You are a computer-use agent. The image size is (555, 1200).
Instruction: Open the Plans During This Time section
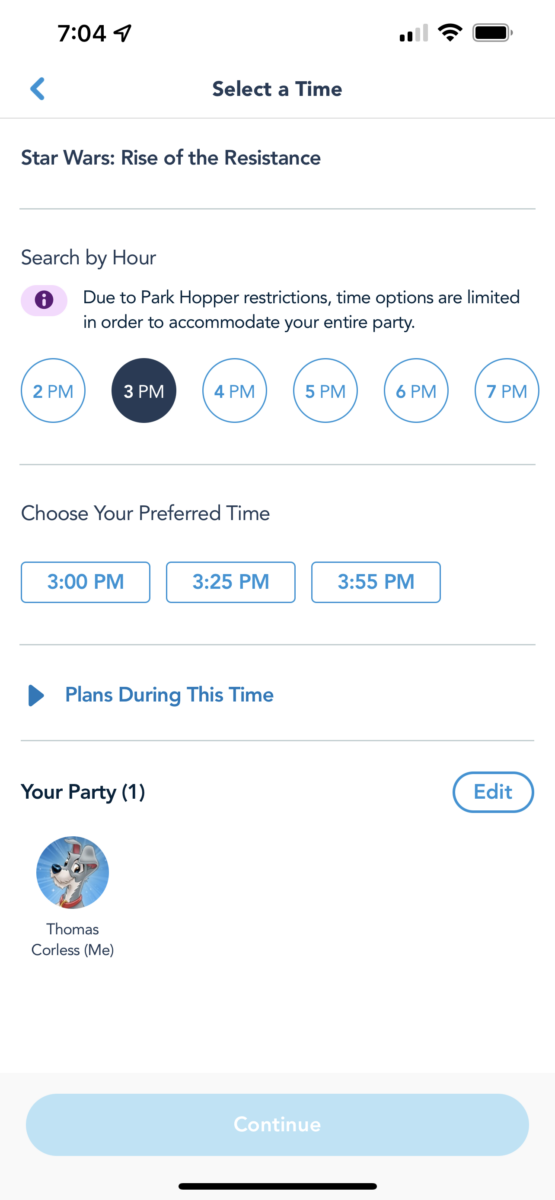(169, 694)
